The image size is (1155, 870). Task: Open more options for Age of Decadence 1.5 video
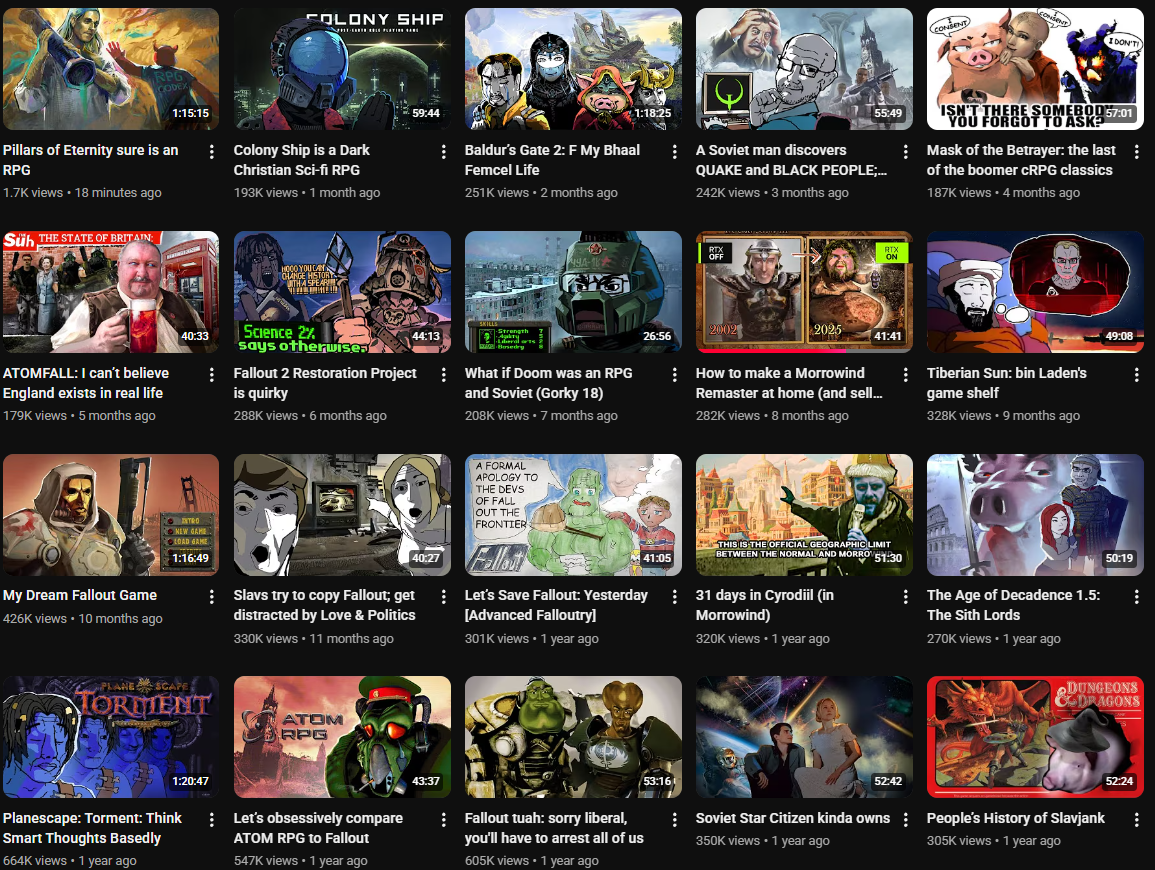point(1136,596)
